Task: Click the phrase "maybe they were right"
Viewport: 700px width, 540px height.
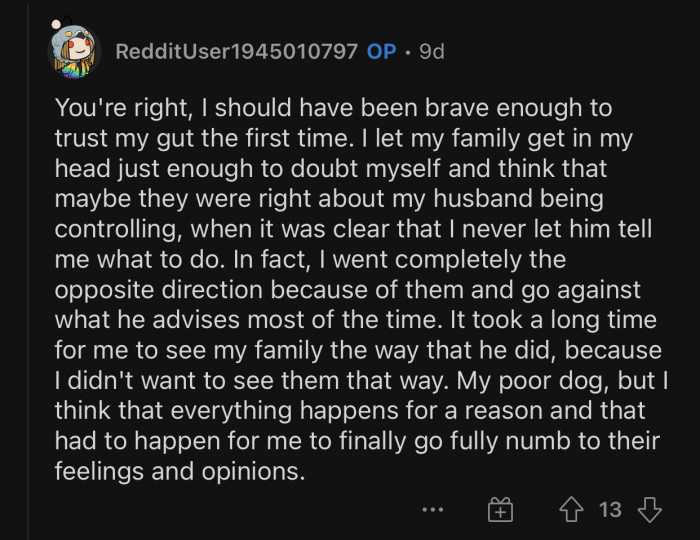Action: pyautogui.click(x=158, y=200)
